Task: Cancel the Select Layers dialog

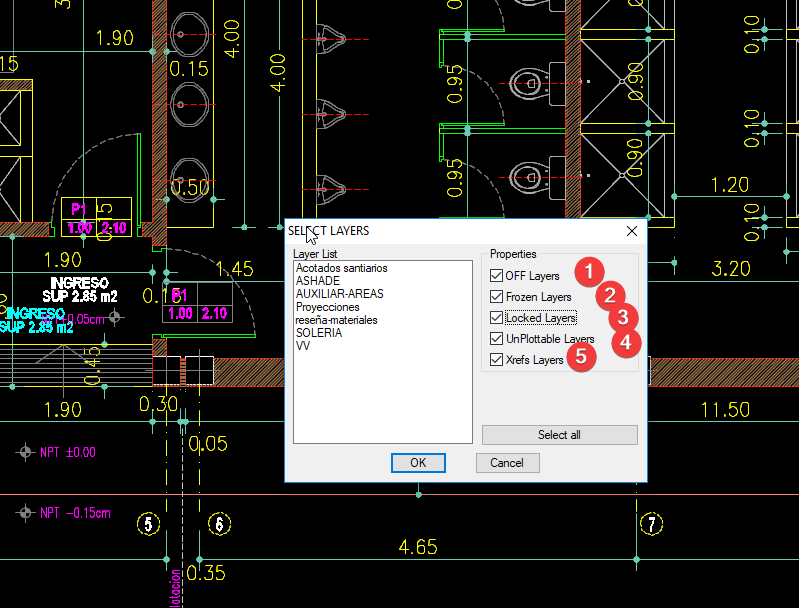Action: click(507, 463)
